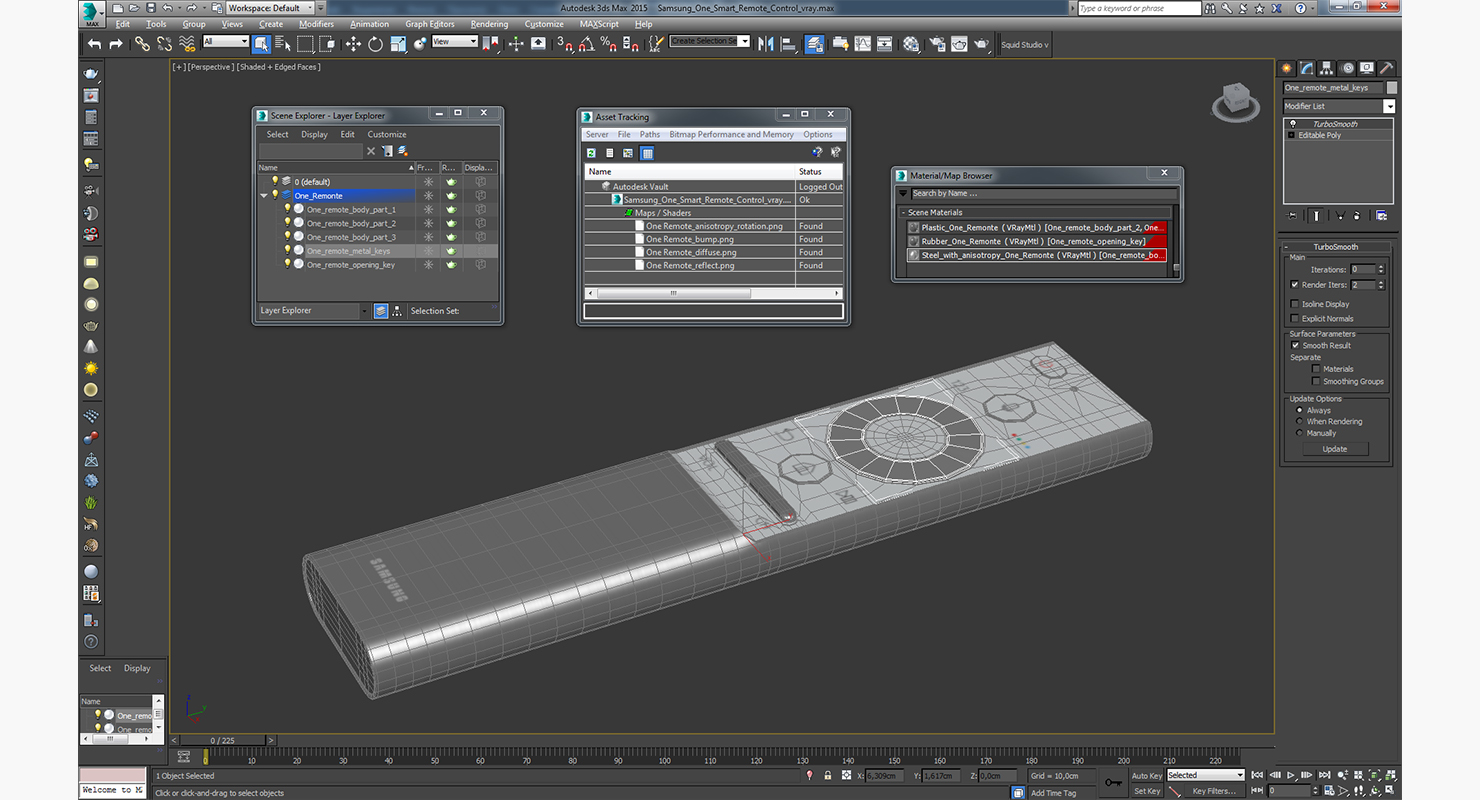Toggle the Angle Snap icon
Viewport: 1480px width, 800px height.
586,44
